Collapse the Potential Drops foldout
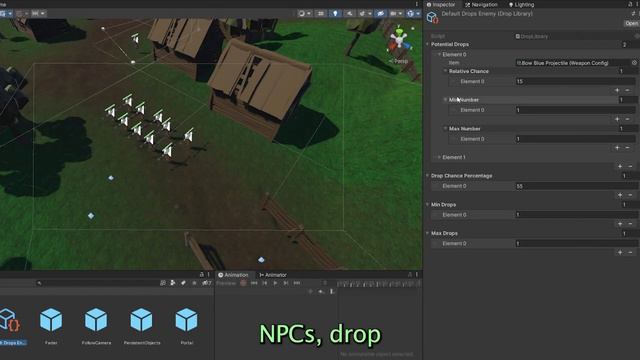 point(428,44)
